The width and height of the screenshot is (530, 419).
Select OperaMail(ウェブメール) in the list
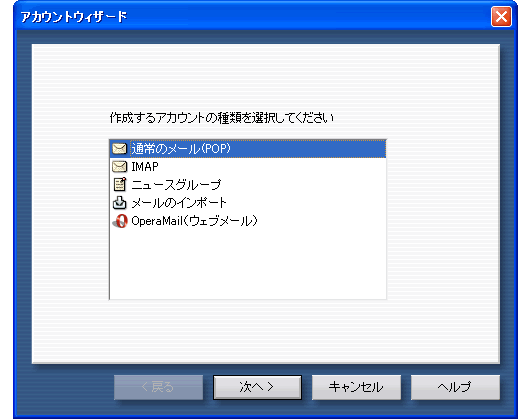point(248,221)
